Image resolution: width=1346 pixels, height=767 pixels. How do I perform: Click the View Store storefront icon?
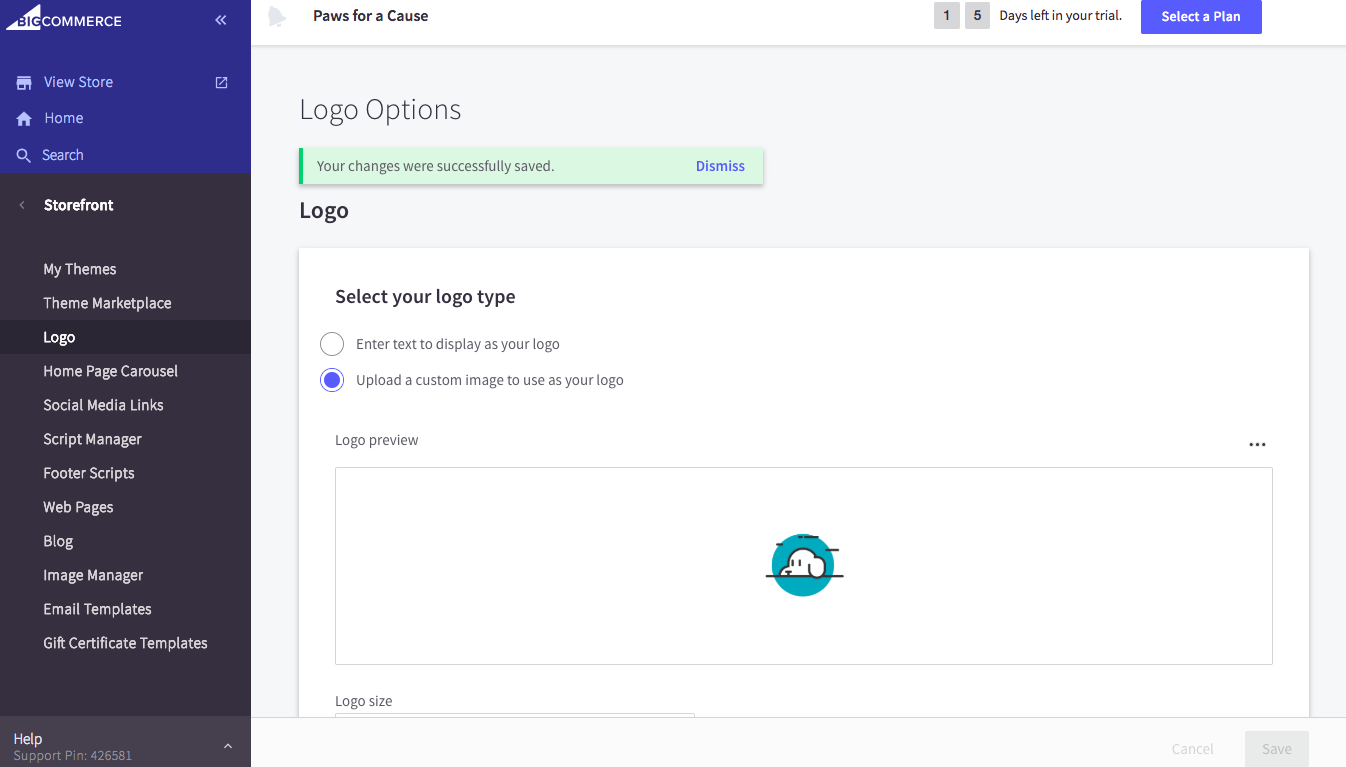point(24,83)
